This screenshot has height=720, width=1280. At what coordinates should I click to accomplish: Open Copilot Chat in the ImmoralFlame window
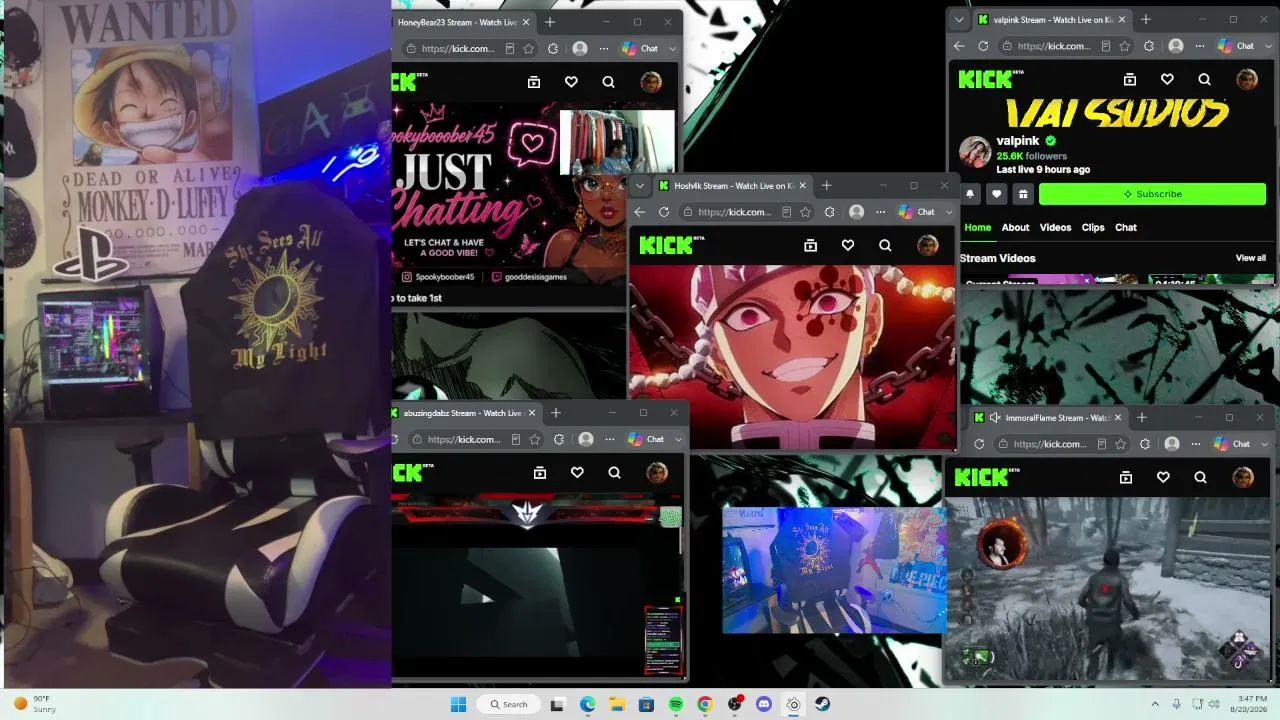pos(1233,444)
